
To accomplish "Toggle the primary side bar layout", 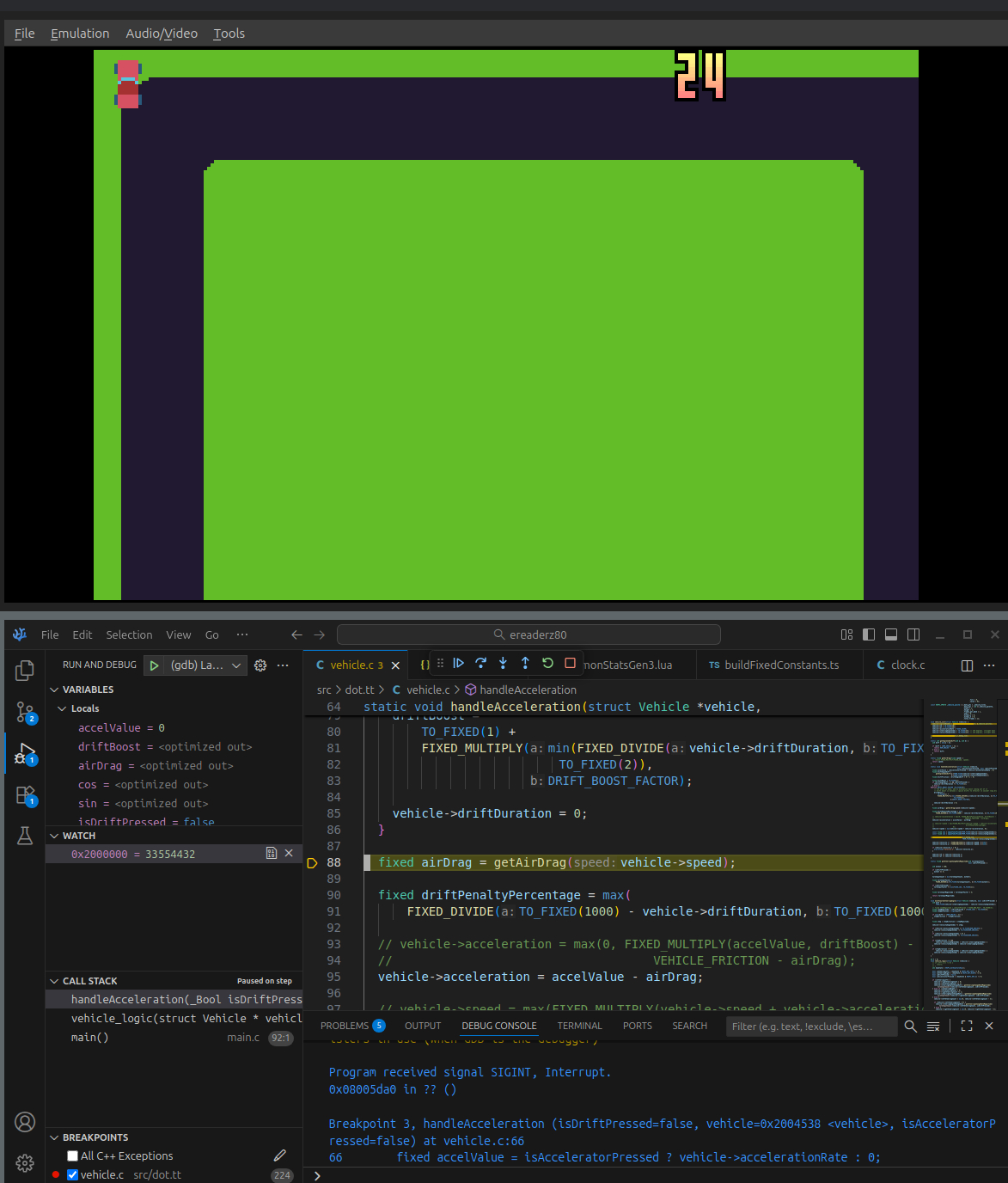I will 869,634.
